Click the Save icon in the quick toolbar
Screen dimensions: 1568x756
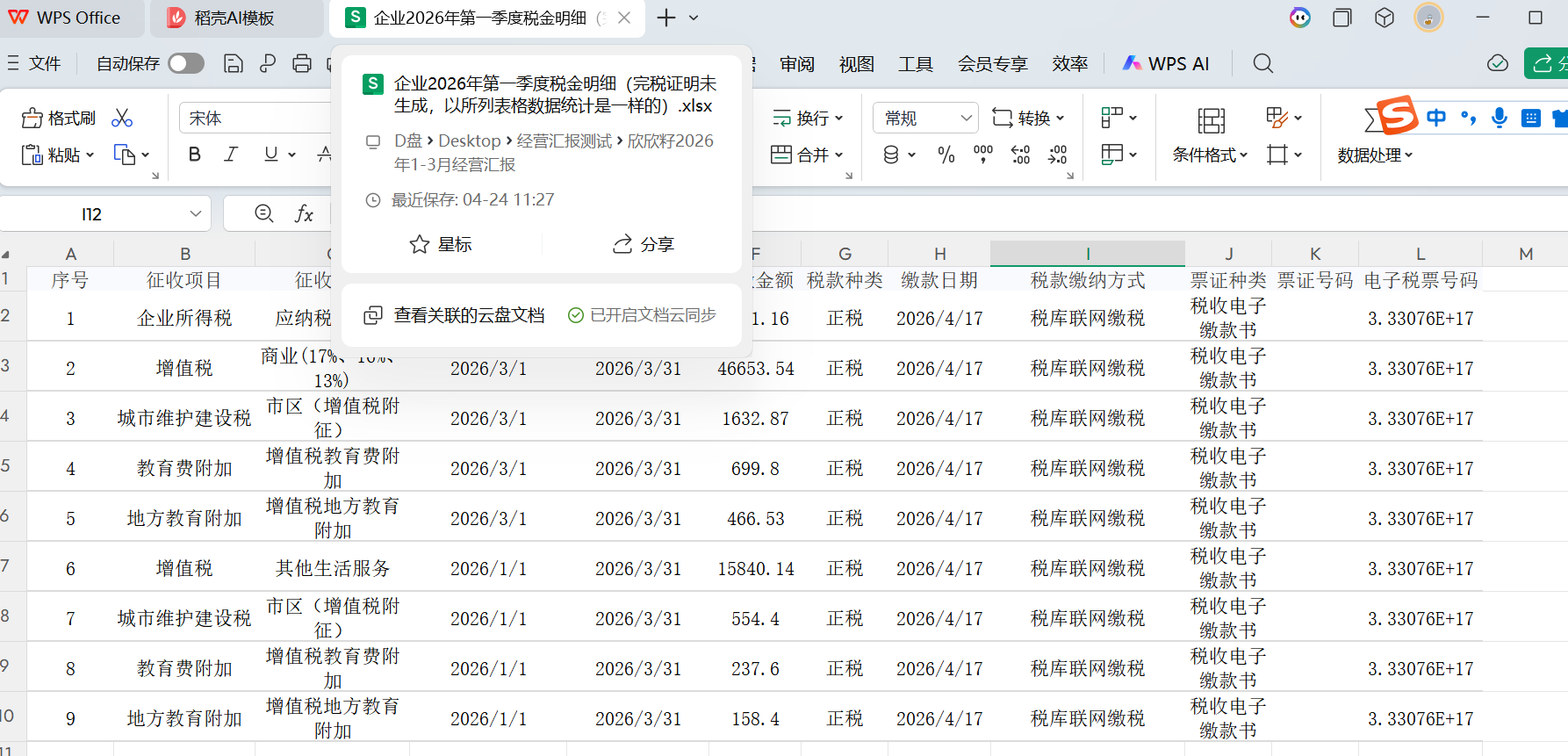(233, 63)
